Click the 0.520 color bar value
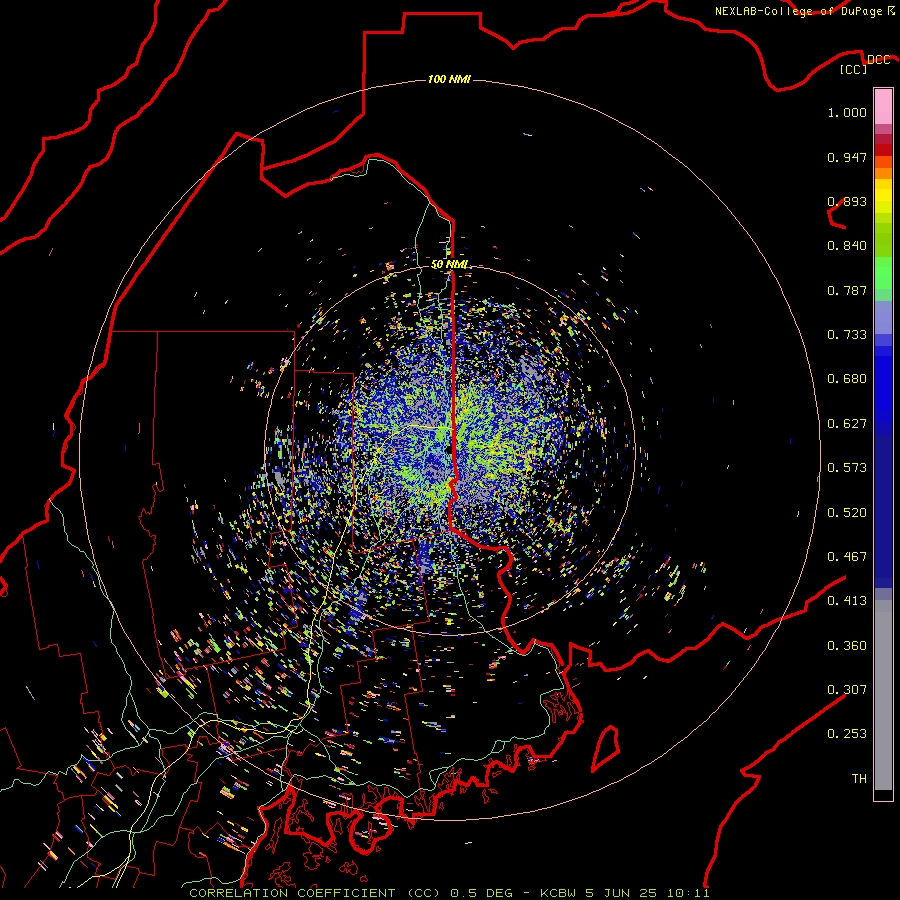The height and width of the screenshot is (900, 900). pyautogui.click(x=847, y=513)
